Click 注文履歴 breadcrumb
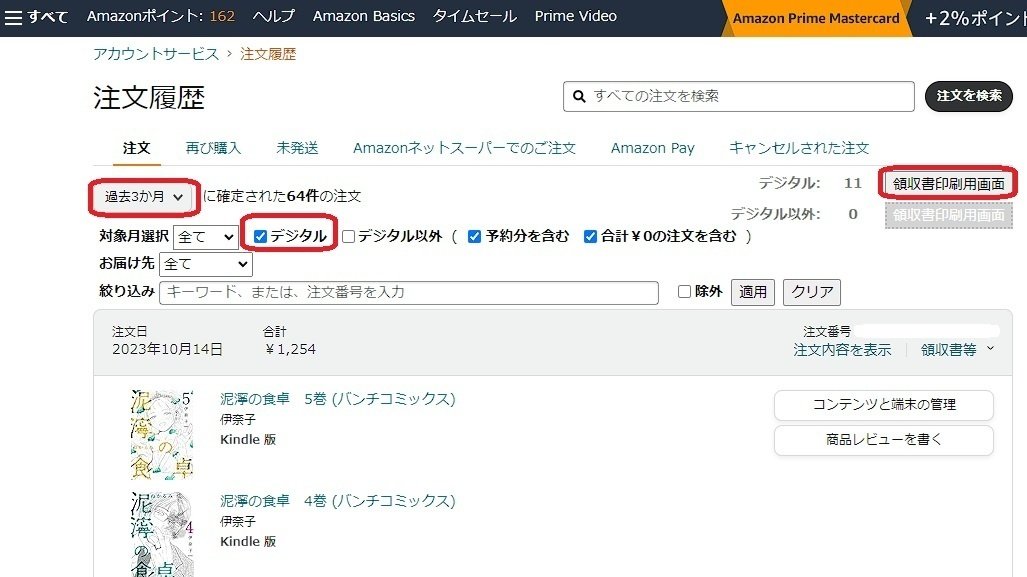Viewport: 1027px width, 577px height. click(x=268, y=54)
